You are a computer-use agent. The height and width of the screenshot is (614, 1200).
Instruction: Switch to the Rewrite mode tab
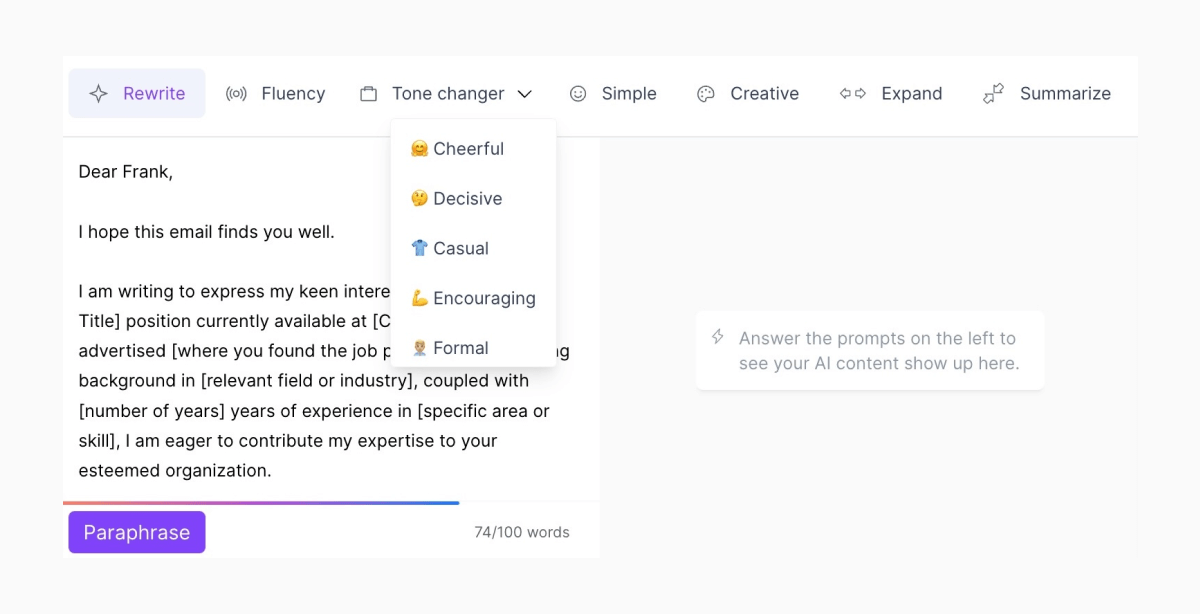click(x=137, y=94)
